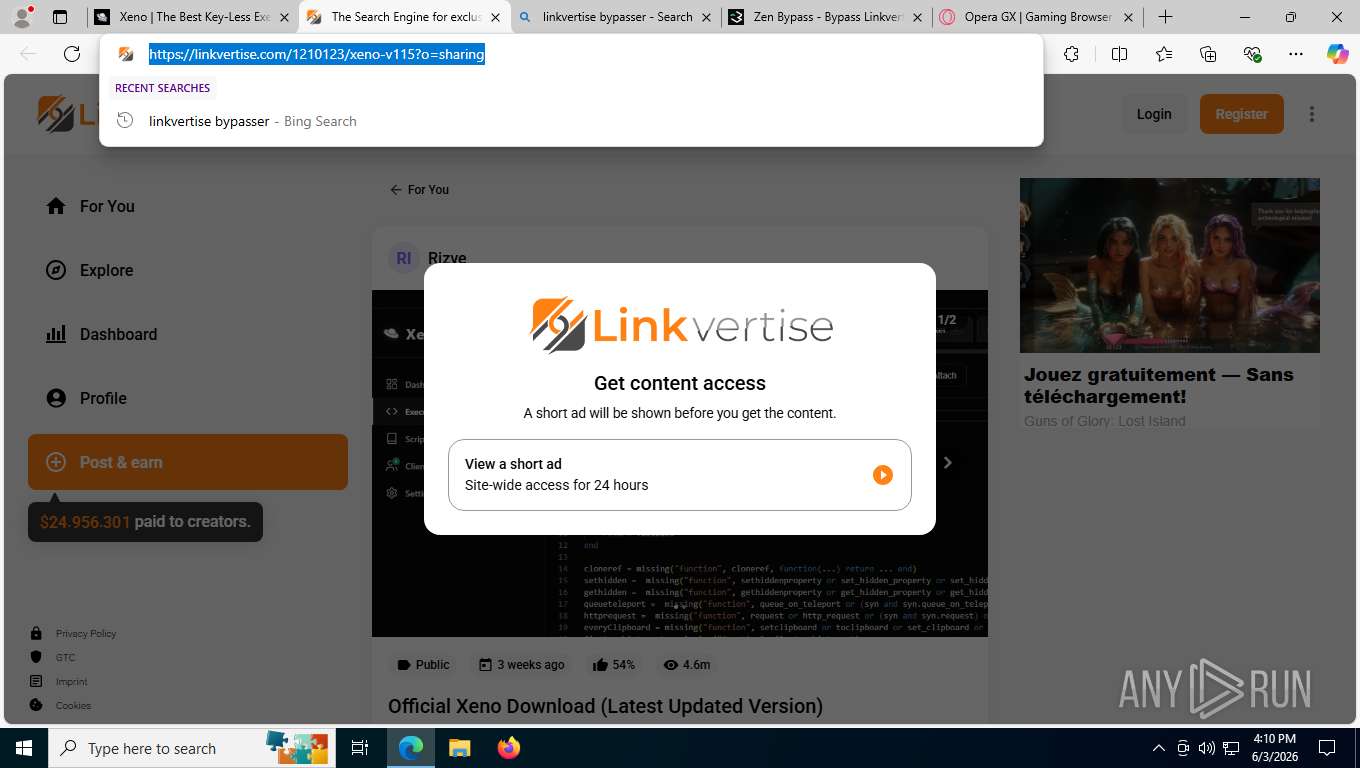This screenshot has height=768, width=1360.
Task: Click the browser refresh button
Action: tap(72, 54)
